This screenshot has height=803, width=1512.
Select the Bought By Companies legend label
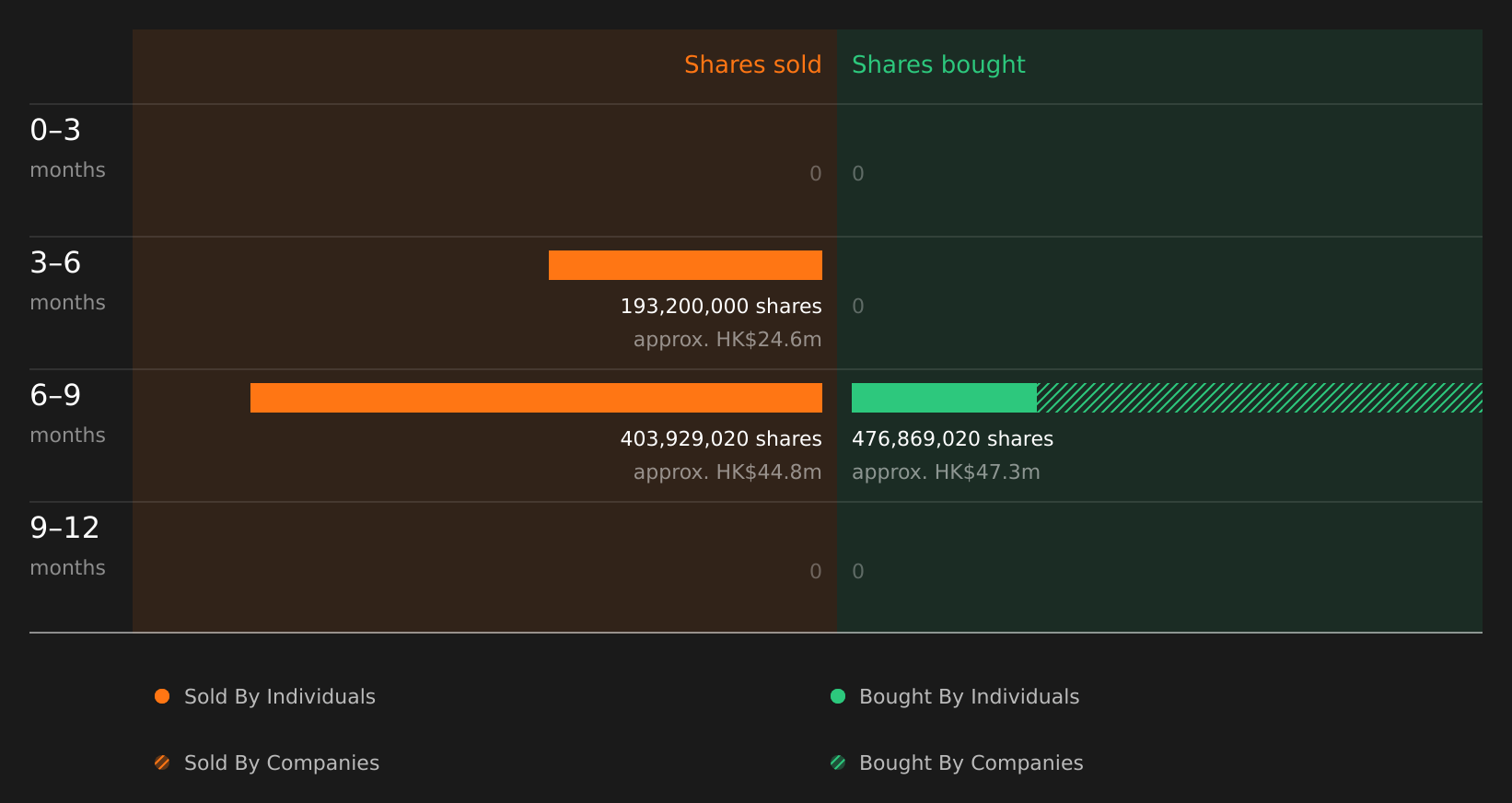tap(971, 762)
